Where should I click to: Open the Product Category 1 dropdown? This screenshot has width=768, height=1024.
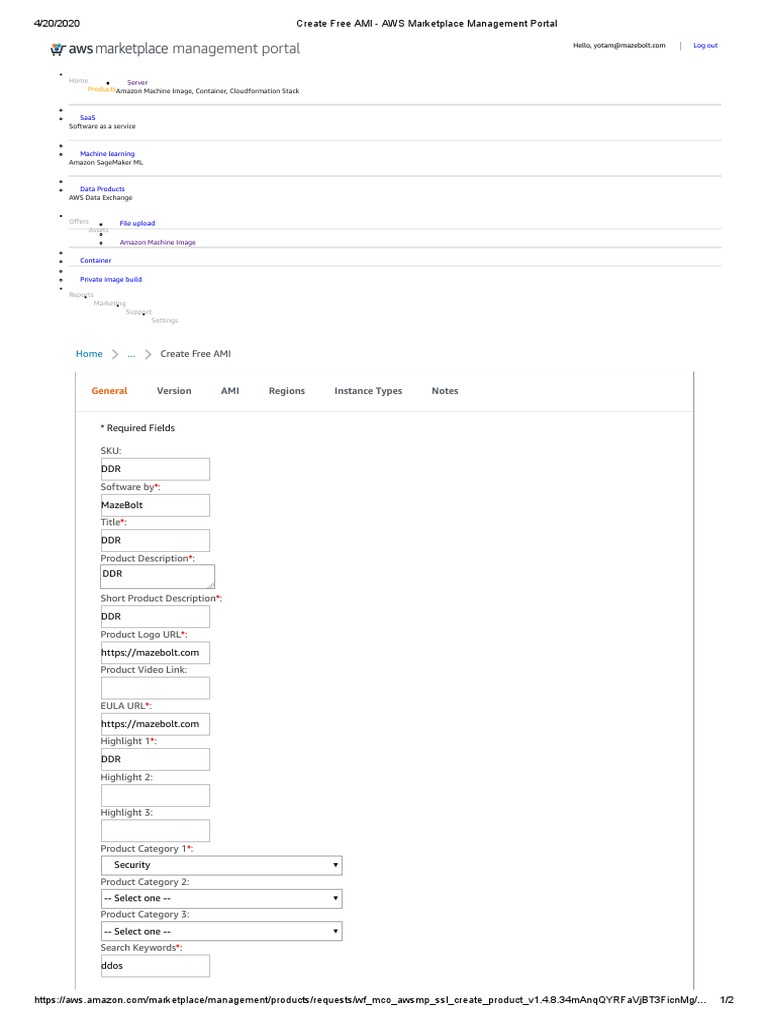click(221, 865)
